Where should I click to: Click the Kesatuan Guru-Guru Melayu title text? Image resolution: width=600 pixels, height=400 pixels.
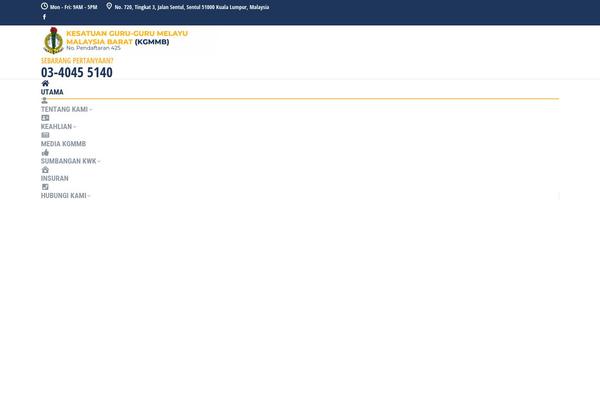point(127,38)
